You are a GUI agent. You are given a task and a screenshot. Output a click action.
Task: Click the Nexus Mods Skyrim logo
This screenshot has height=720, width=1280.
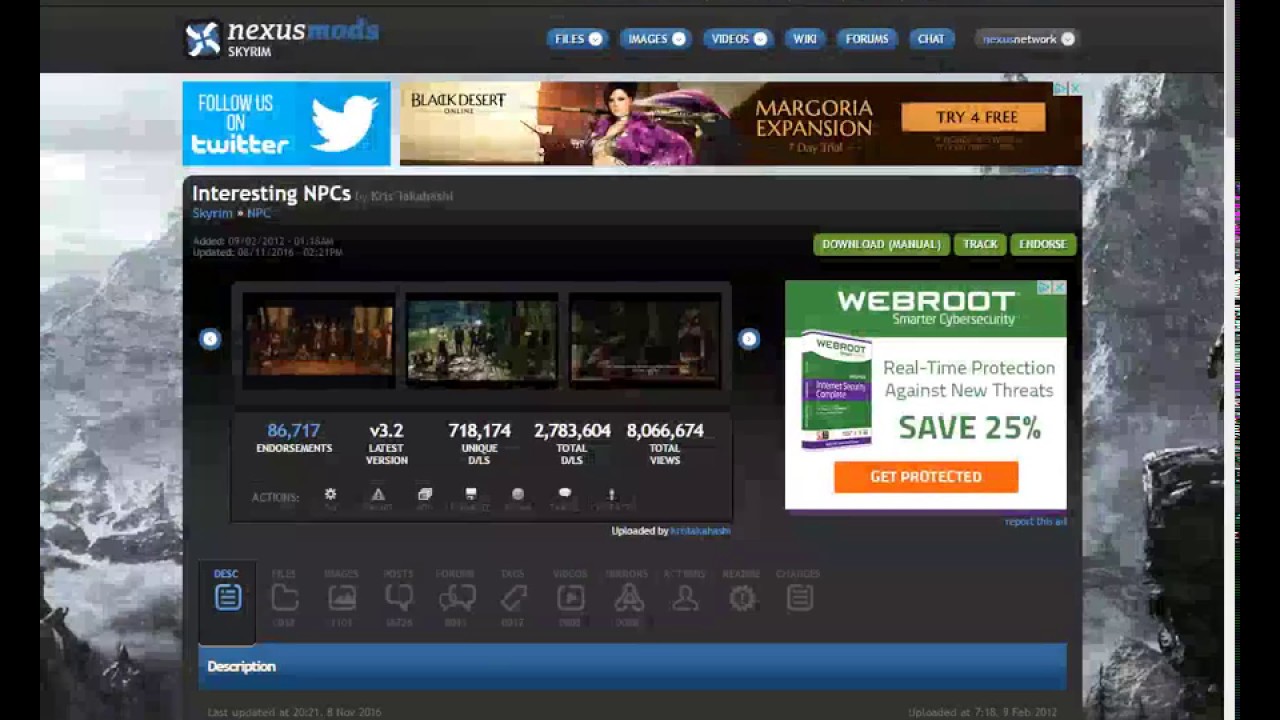(x=281, y=38)
